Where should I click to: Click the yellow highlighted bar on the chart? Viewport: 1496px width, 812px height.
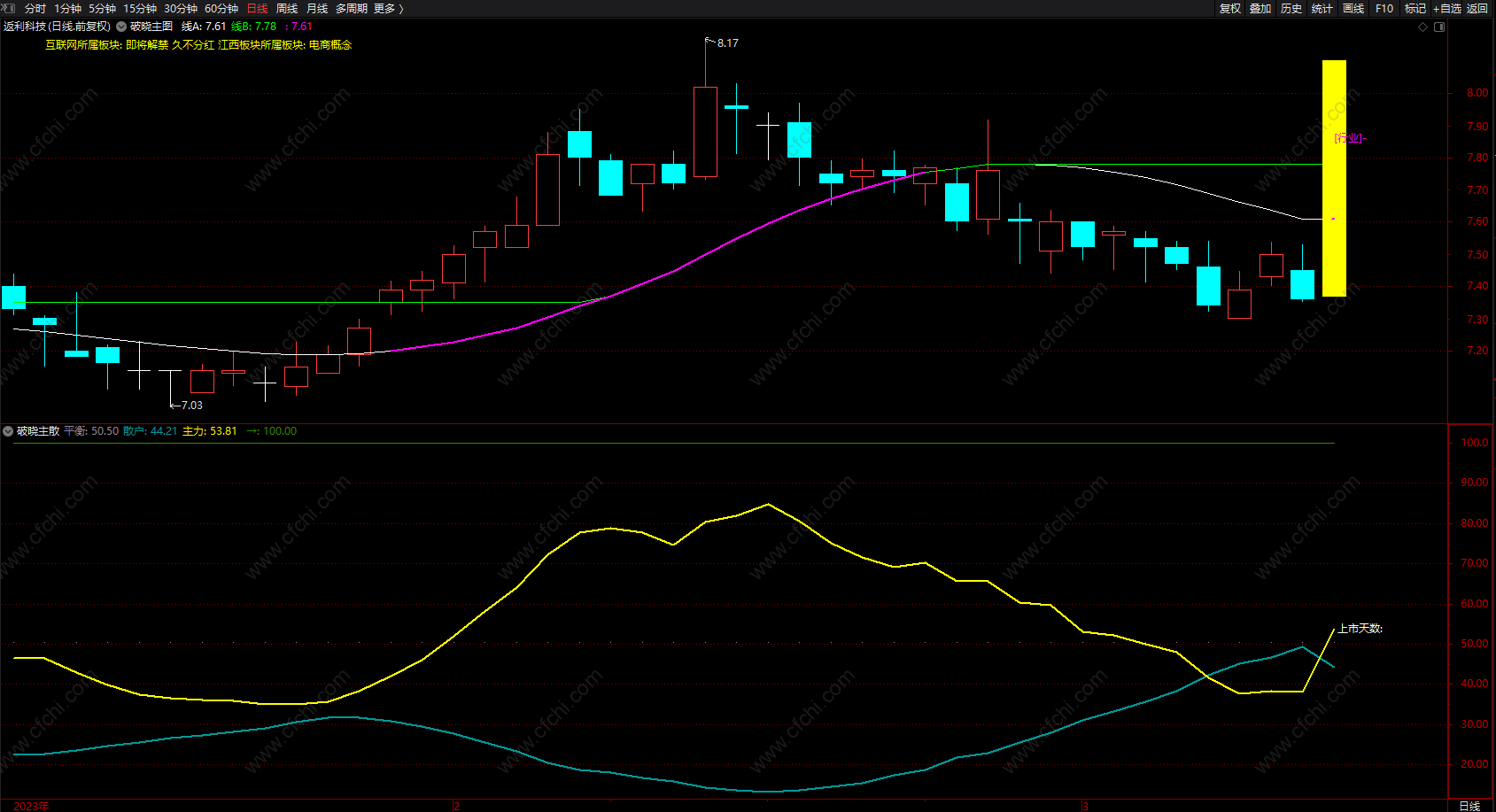click(1334, 178)
